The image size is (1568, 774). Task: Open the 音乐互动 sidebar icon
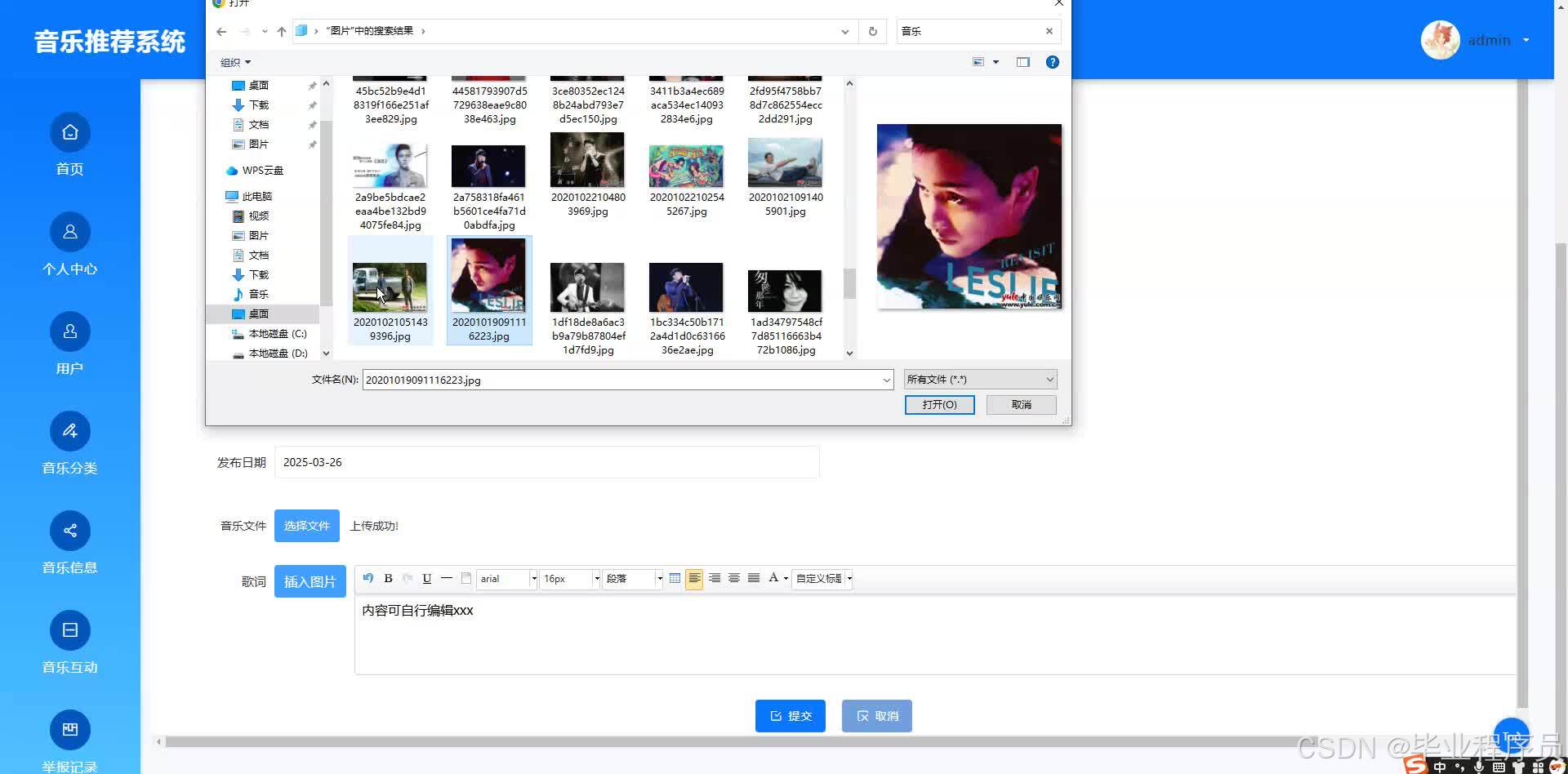tap(70, 630)
